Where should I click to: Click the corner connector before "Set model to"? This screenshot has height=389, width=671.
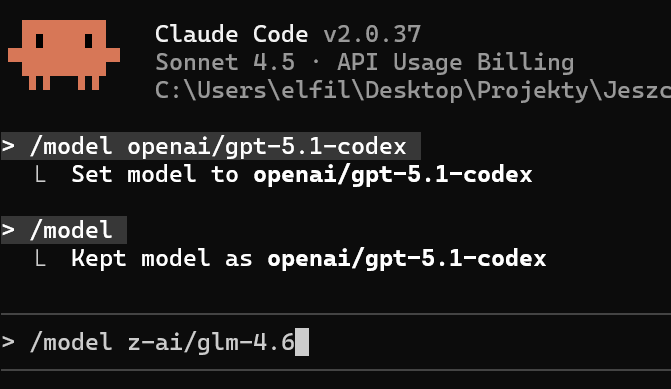(x=40, y=174)
